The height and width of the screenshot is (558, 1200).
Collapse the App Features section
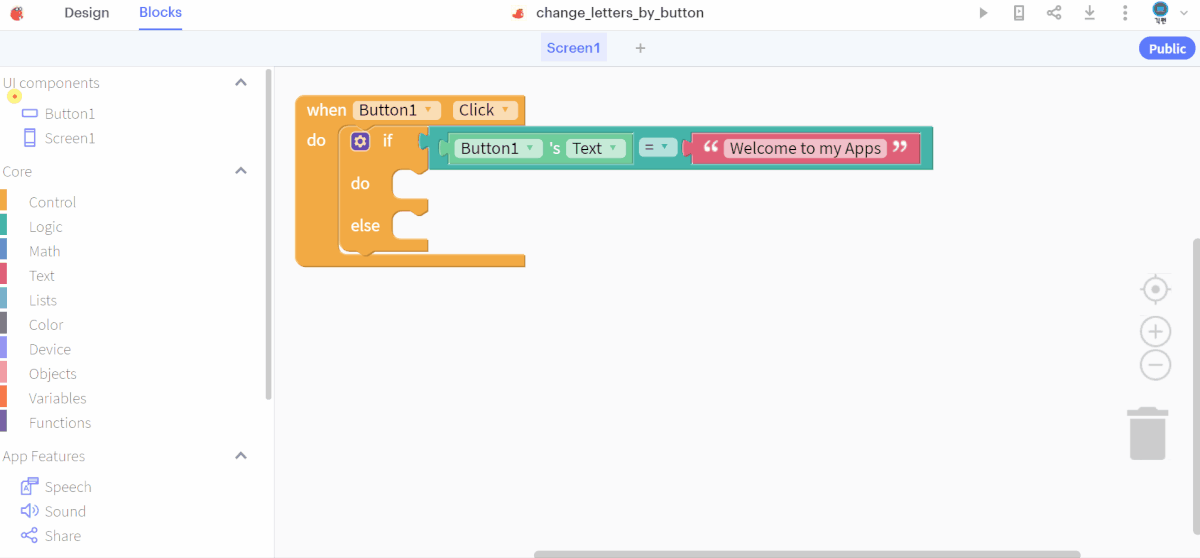(241, 456)
